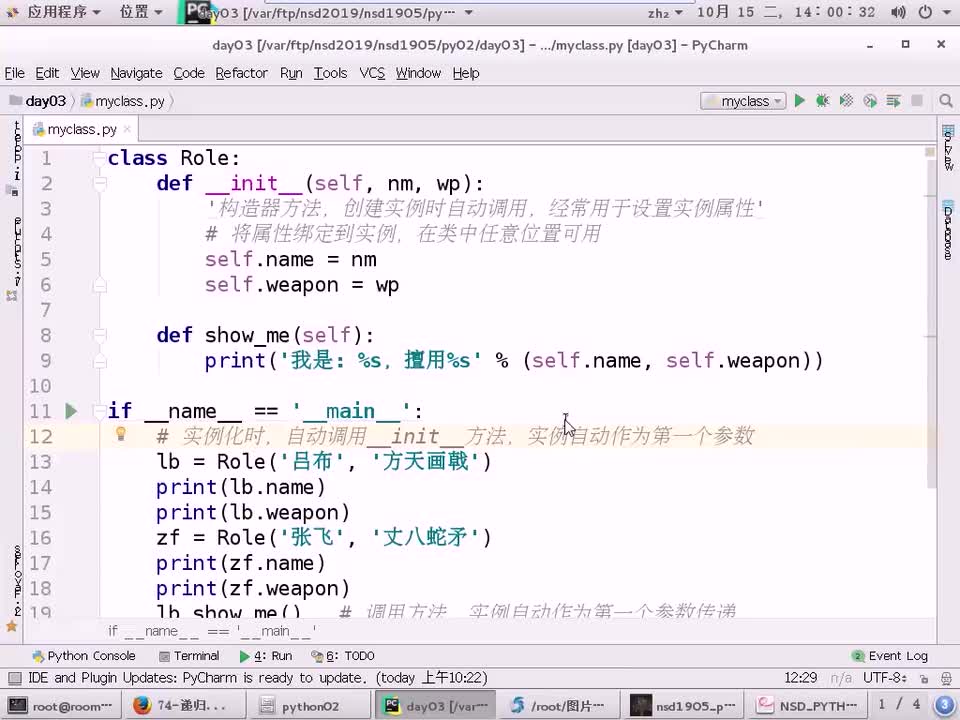Click the status bar tool windows toggle icon
The height and width of the screenshot is (720, 960).
click(15, 678)
